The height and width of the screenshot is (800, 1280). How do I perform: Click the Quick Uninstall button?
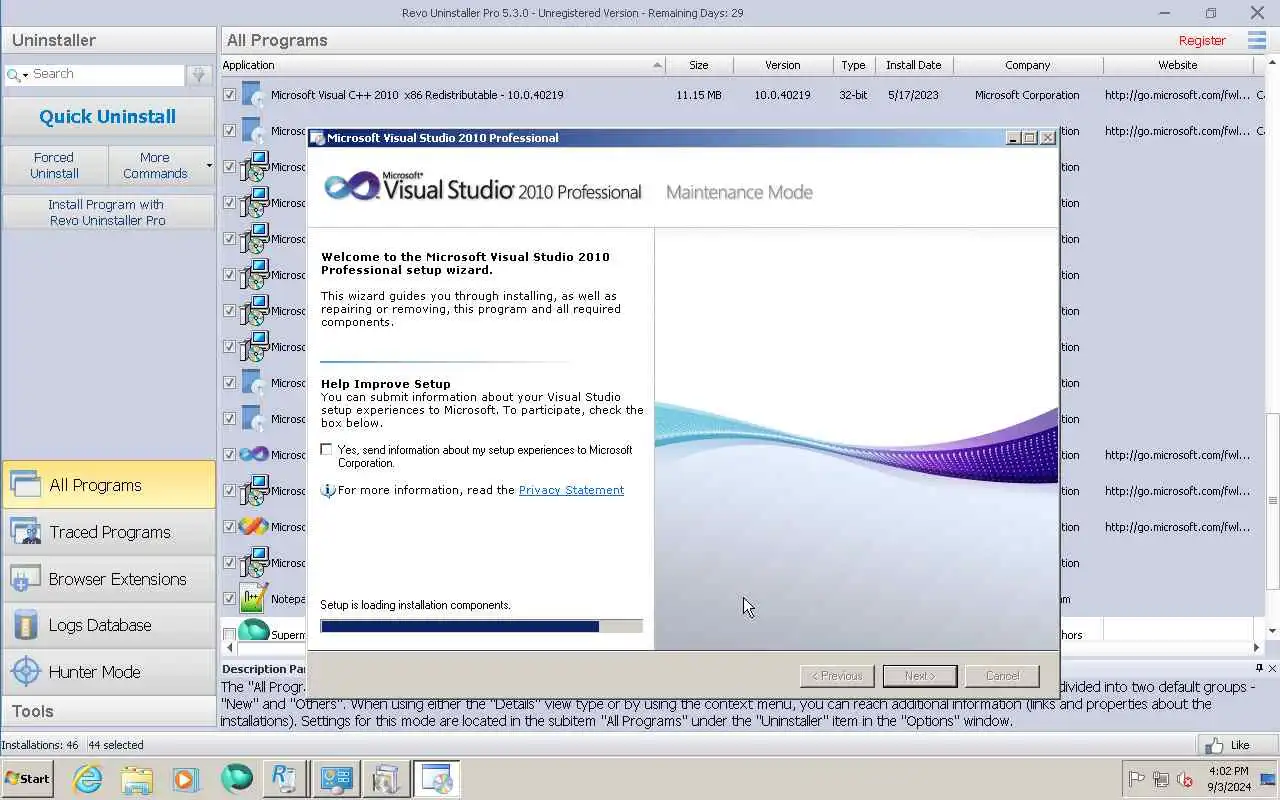108,117
